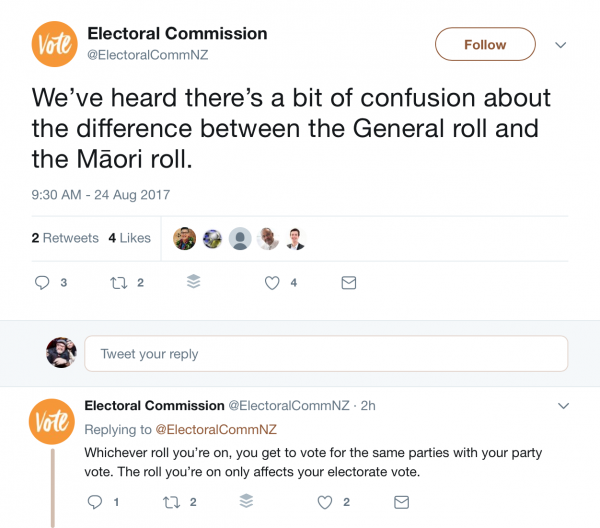Reply to the main tweet
This screenshot has width=600, height=528.
tap(42, 283)
